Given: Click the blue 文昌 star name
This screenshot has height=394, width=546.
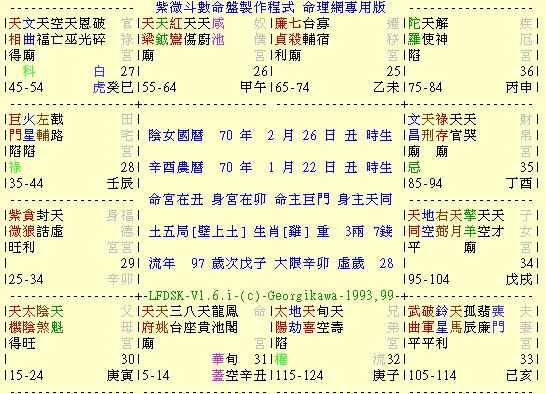Looking at the screenshot, I should pos(414,127).
